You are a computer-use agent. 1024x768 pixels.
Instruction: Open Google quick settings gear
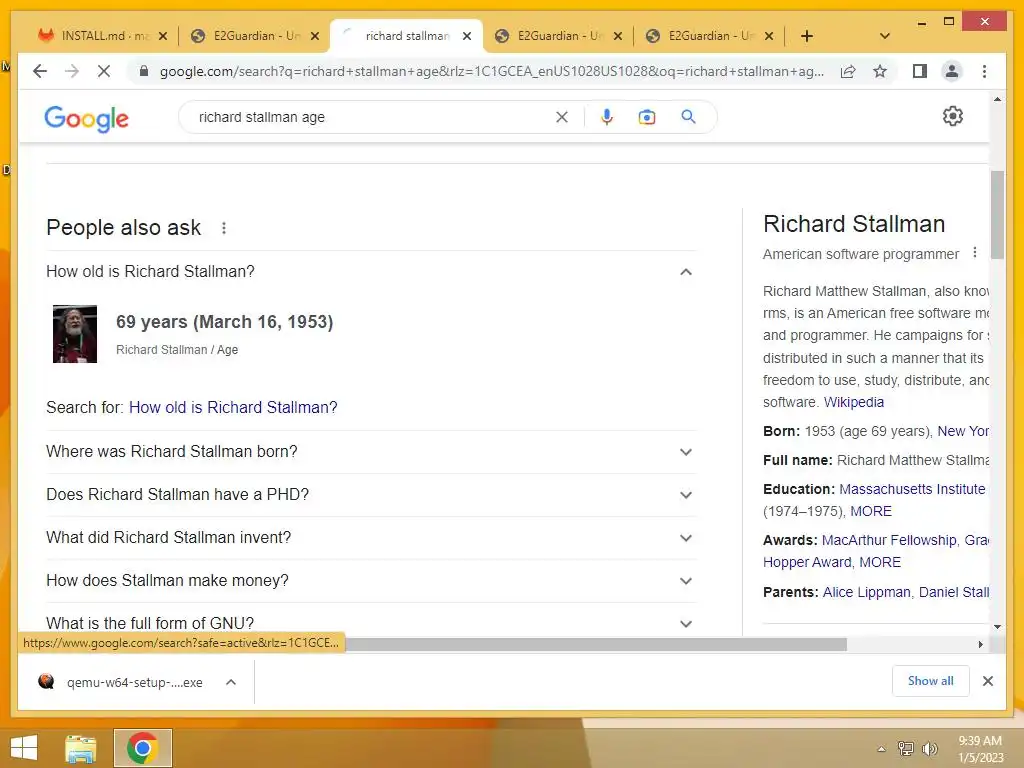[x=953, y=116]
